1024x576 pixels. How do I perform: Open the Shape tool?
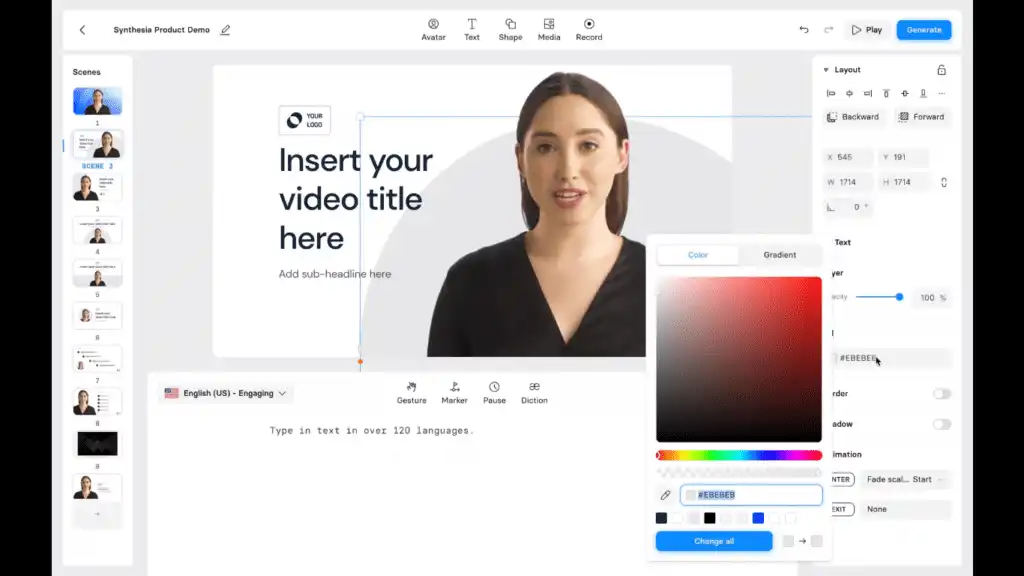(510, 30)
